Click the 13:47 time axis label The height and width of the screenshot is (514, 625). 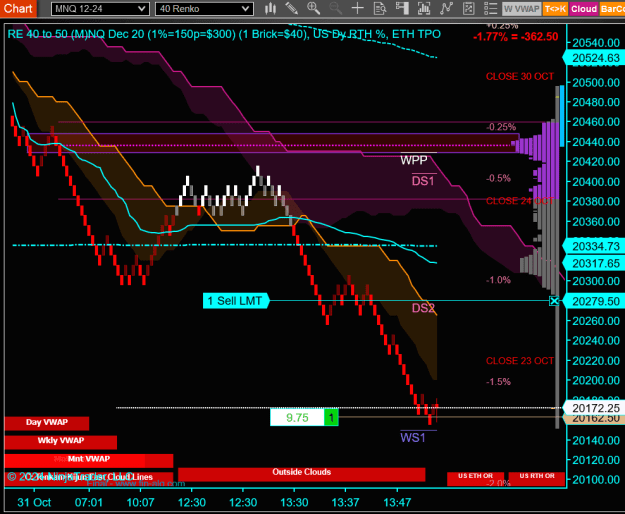[397, 502]
